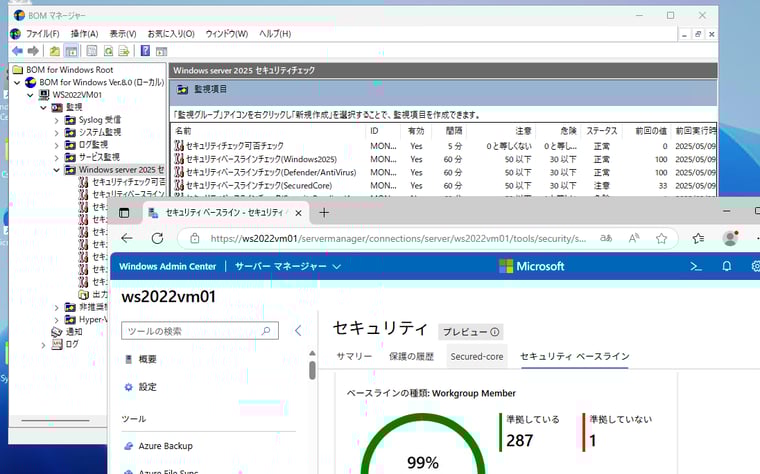Click the up-one-level folder toolbar icon
This screenshot has height=474, width=760.
tap(55, 51)
